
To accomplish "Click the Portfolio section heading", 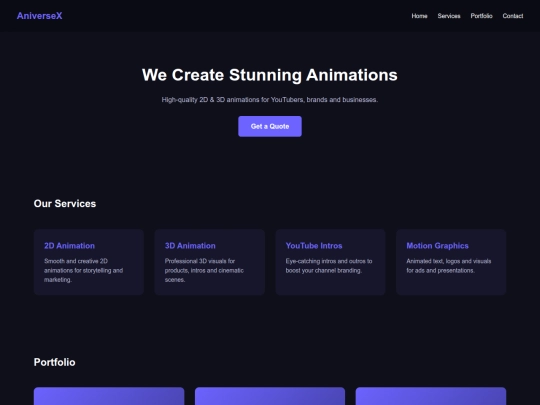I will pos(54,362).
